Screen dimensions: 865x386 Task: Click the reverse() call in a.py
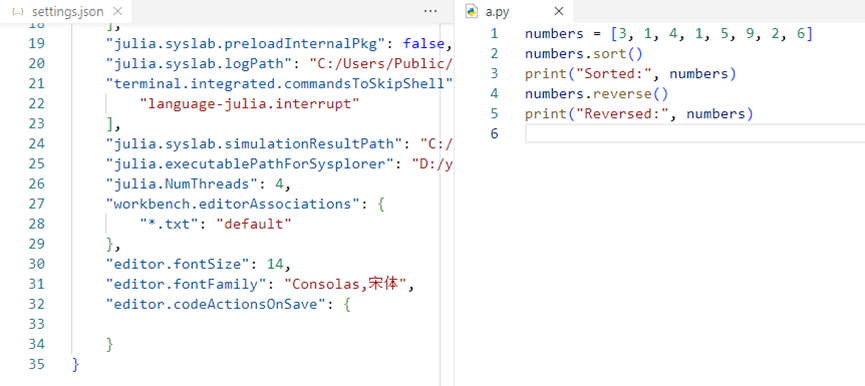point(631,94)
